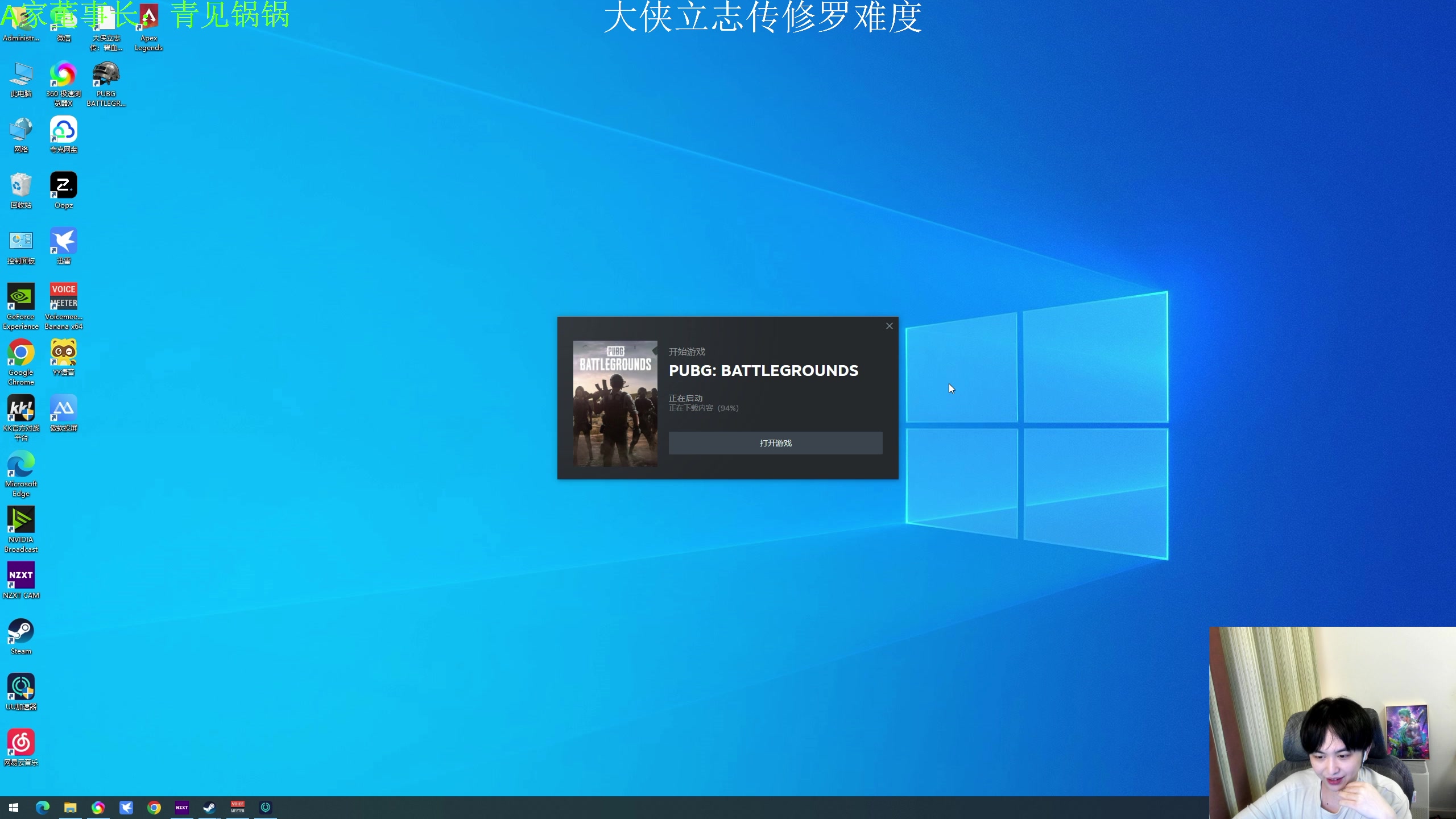Open the GeForce Experience desktop shortcut
The image size is (1456, 819).
coord(21,307)
